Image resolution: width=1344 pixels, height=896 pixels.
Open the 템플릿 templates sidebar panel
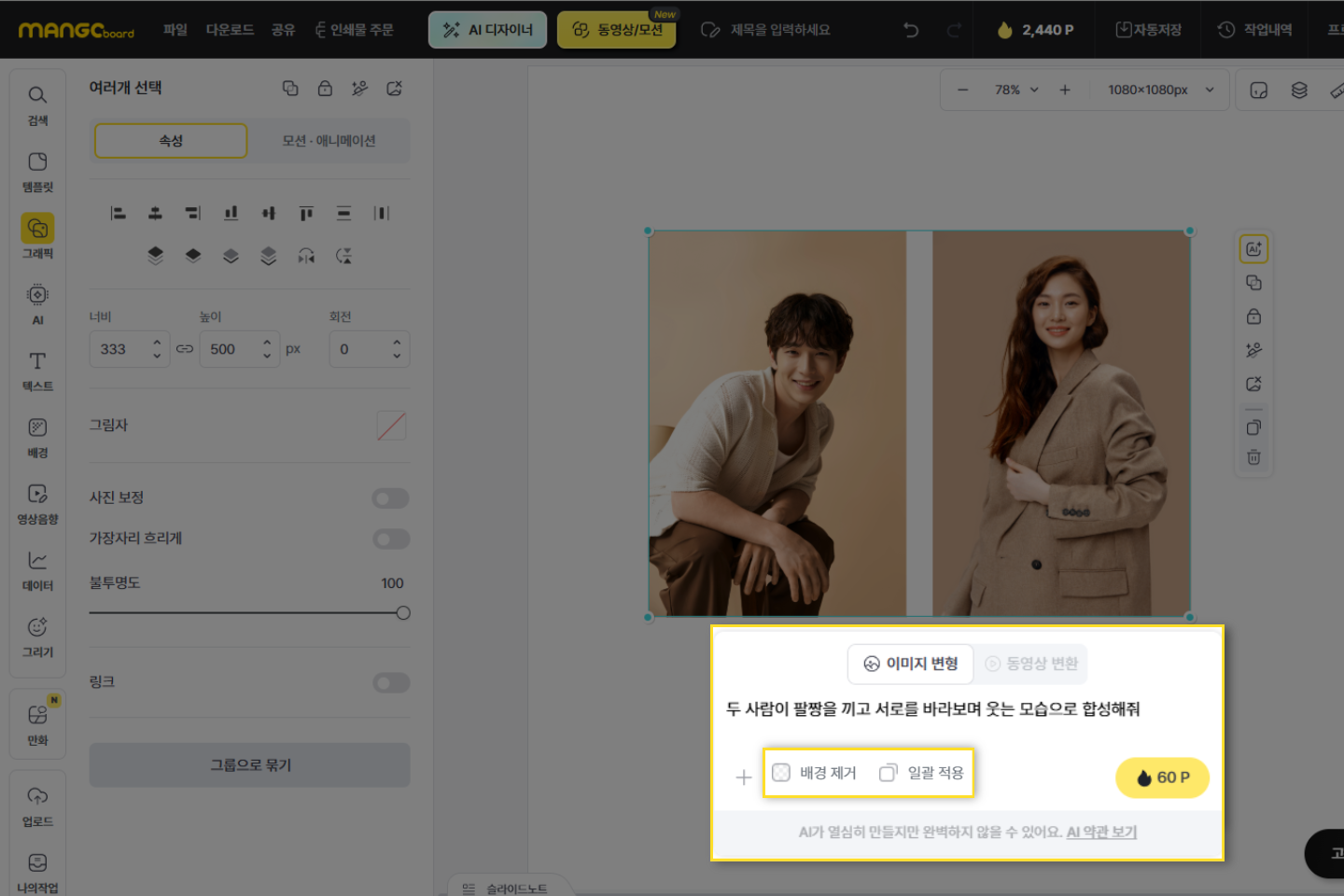(37, 172)
